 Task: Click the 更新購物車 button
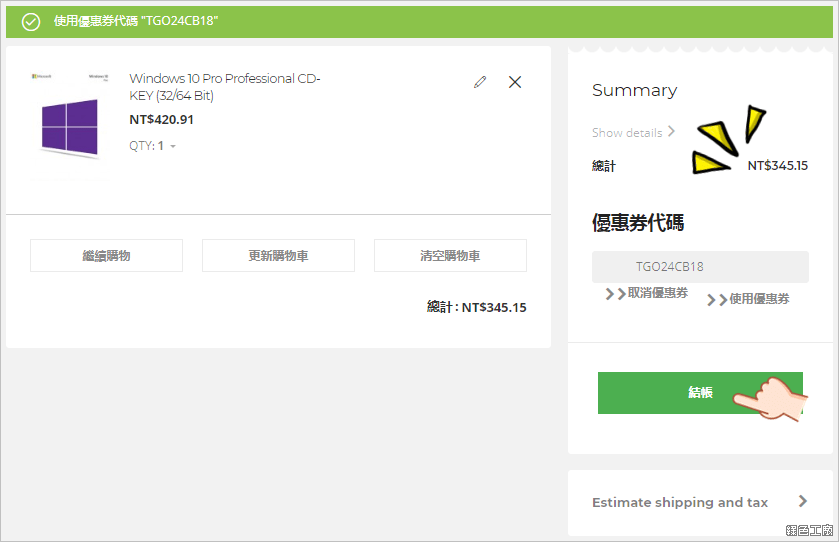[278, 256]
